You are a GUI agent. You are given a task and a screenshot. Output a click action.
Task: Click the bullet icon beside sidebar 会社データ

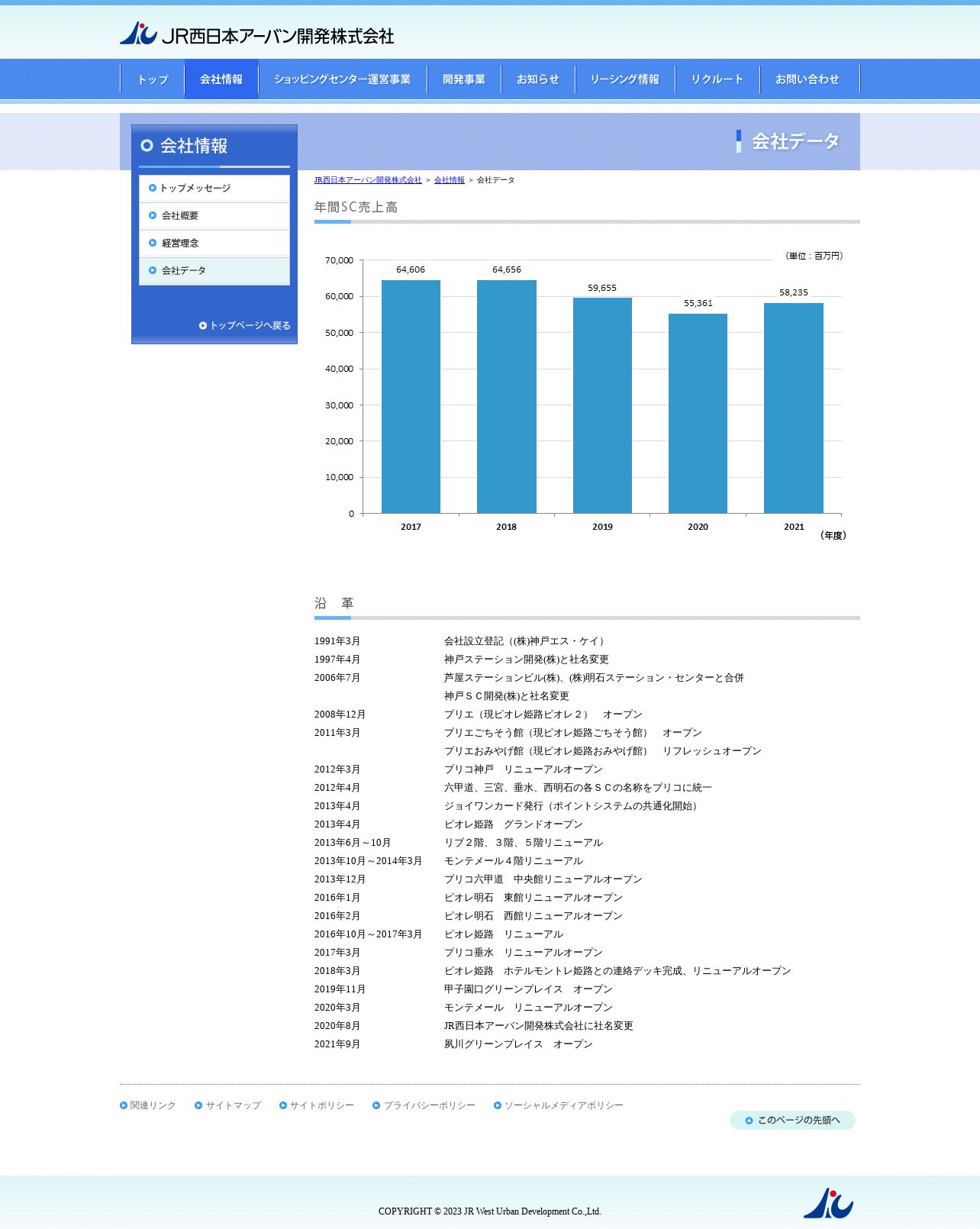[x=153, y=270]
